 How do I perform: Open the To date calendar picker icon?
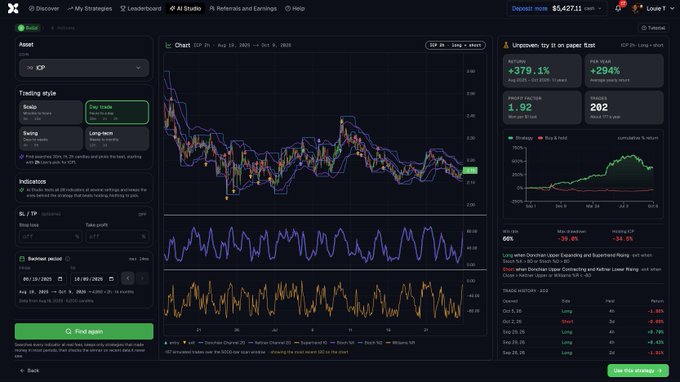click(x=111, y=279)
